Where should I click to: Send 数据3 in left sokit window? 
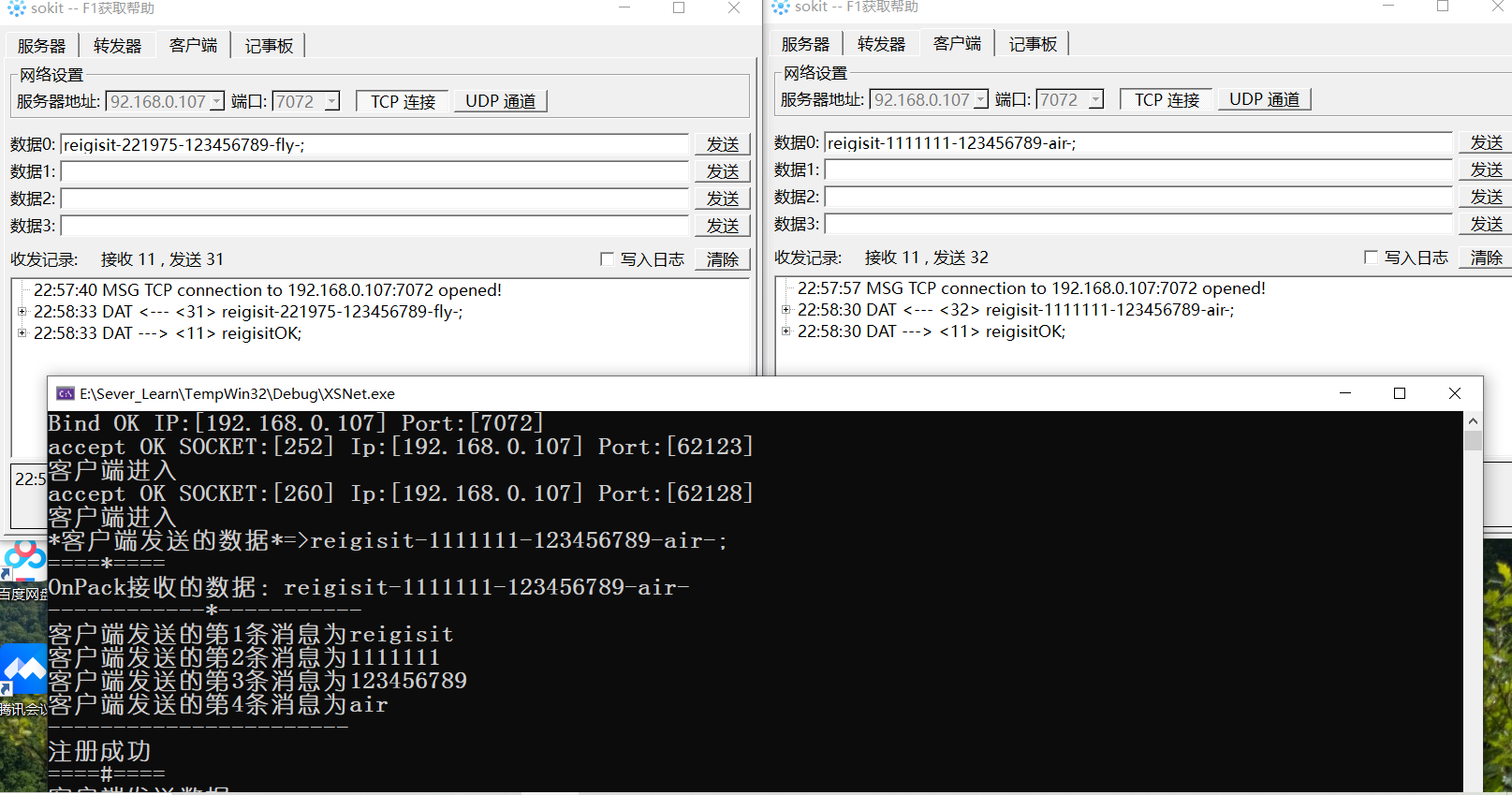tap(723, 226)
